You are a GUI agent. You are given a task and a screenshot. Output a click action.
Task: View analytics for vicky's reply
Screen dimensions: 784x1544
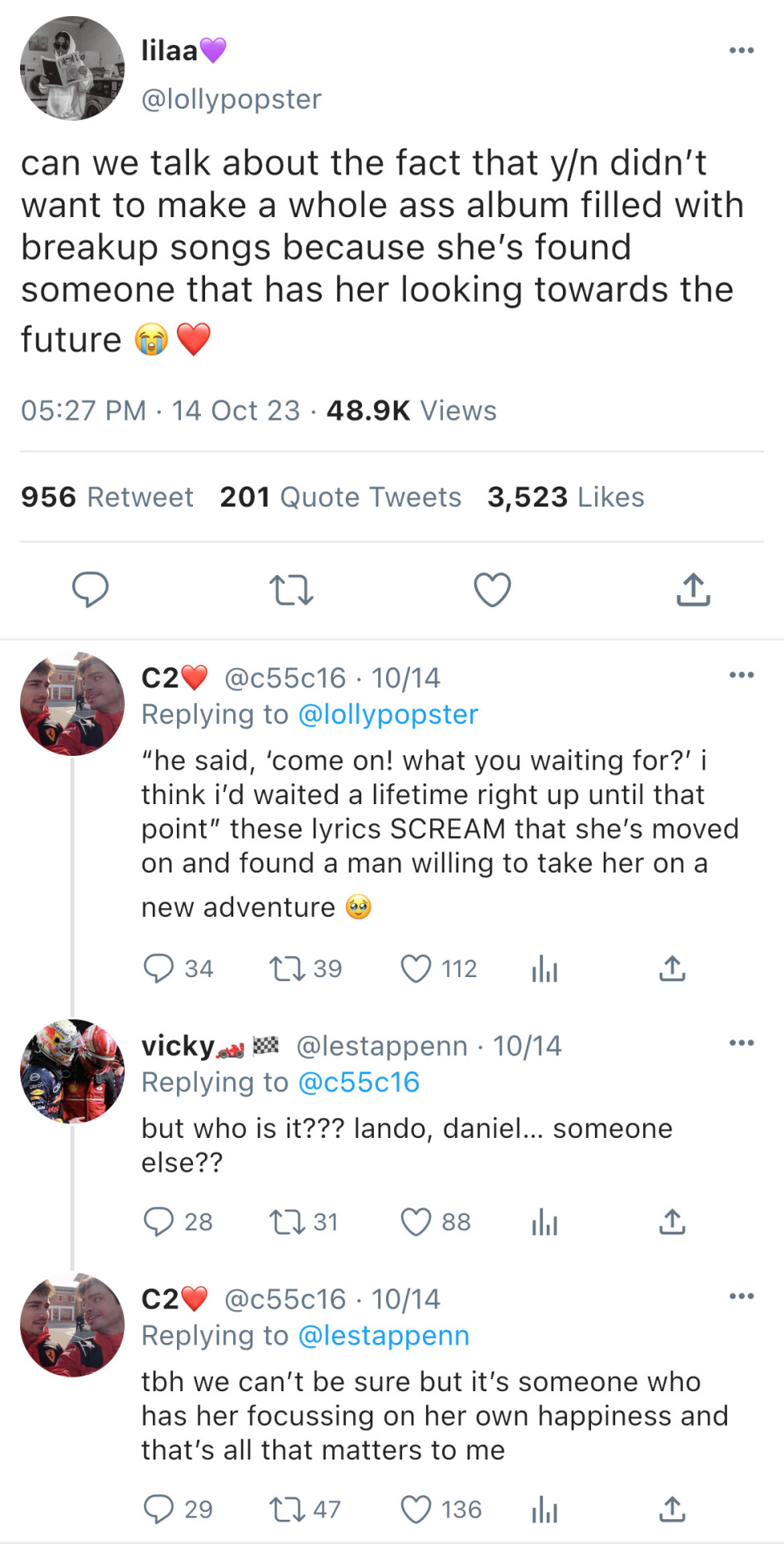[x=544, y=1222]
